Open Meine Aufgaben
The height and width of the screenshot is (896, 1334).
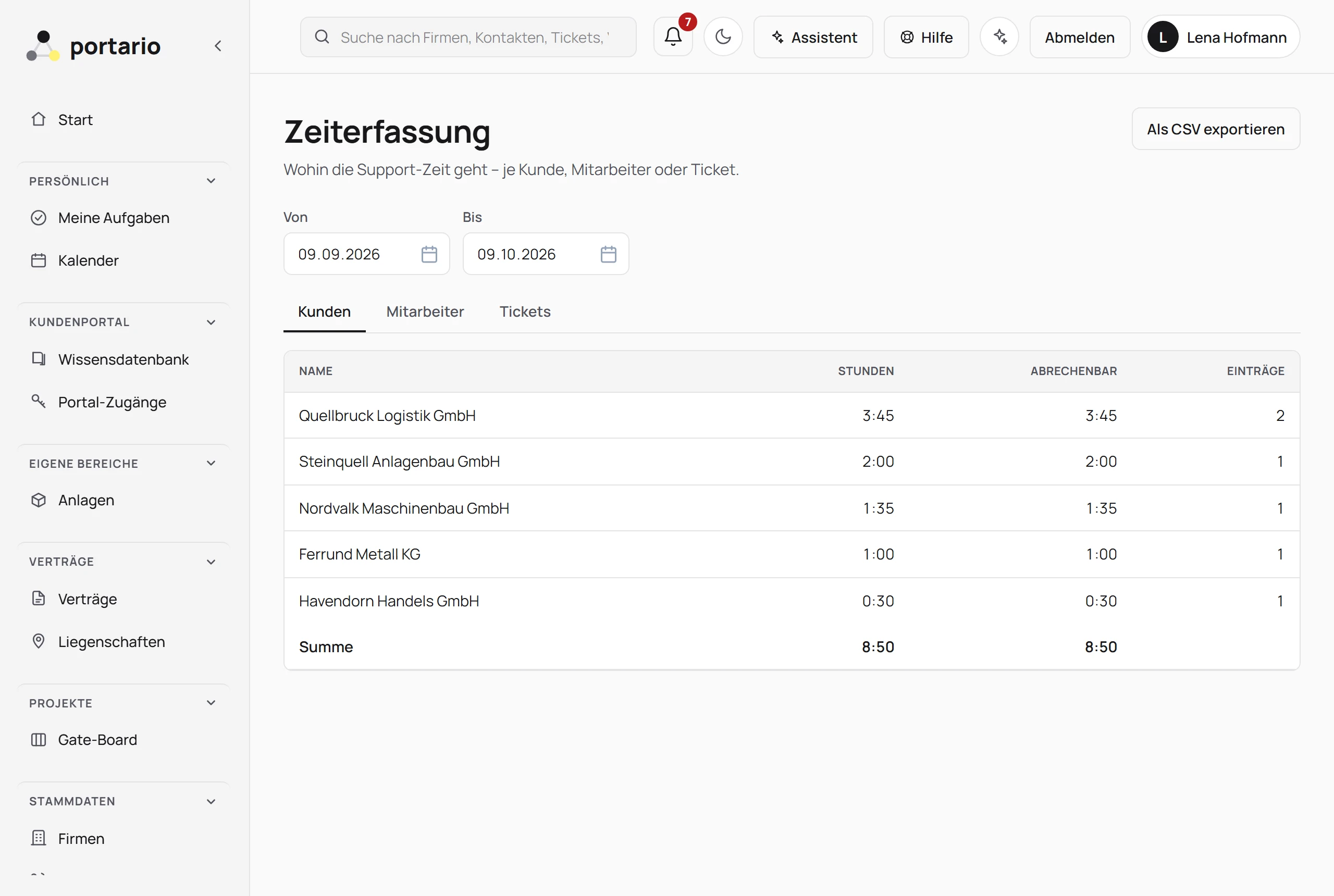pos(124,218)
